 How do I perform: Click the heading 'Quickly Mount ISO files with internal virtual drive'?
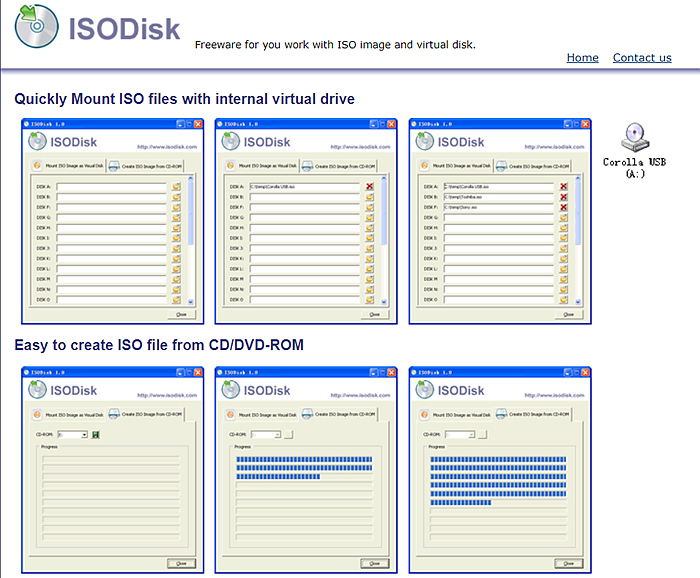point(184,99)
